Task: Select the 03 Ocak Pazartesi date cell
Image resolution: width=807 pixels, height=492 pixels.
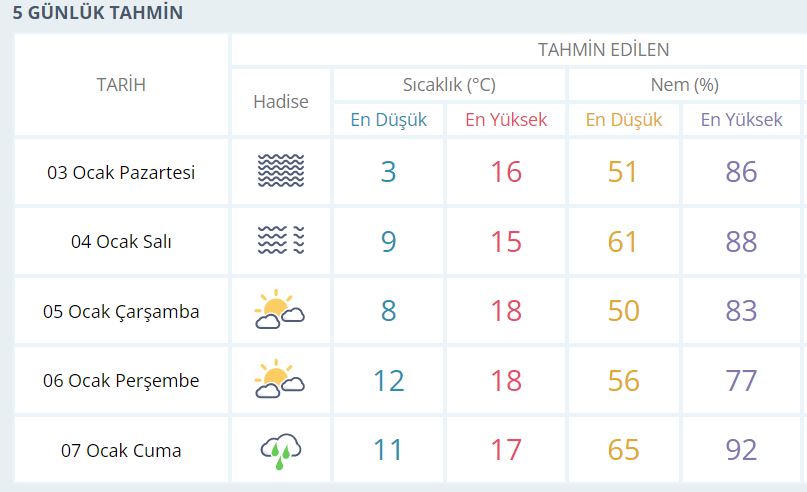Action: coord(121,172)
